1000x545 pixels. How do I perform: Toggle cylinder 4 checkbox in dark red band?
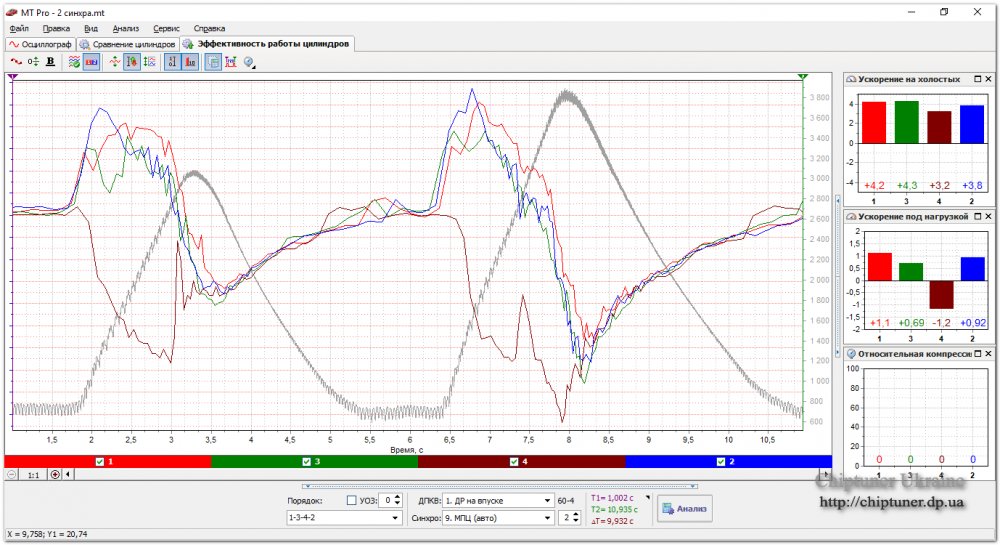pyautogui.click(x=514, y=461)
